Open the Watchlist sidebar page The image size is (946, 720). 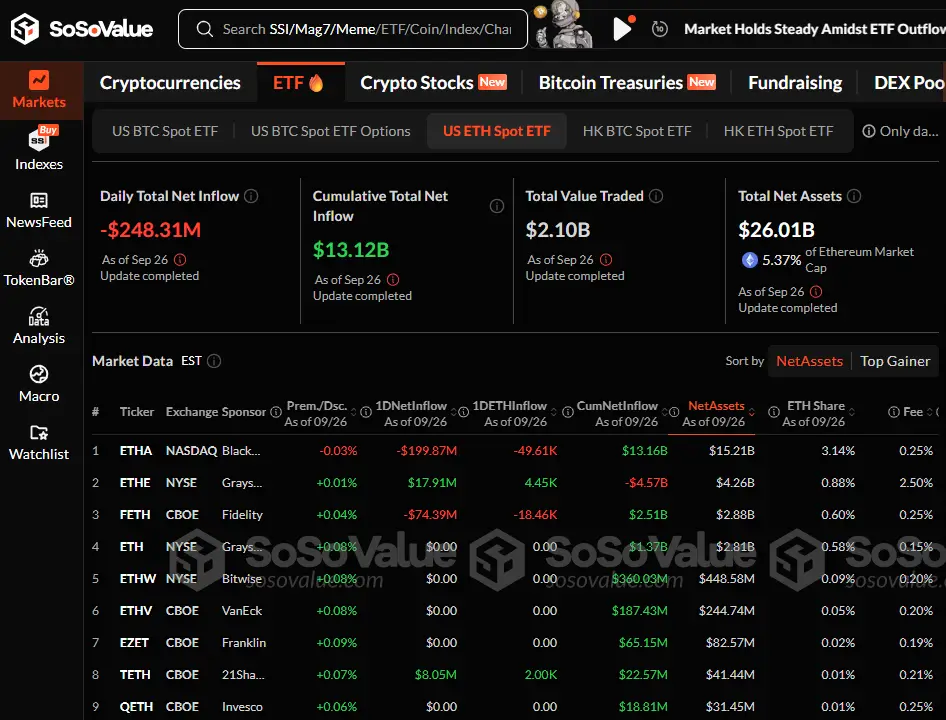pyautogui.click(x=39, y=442)
